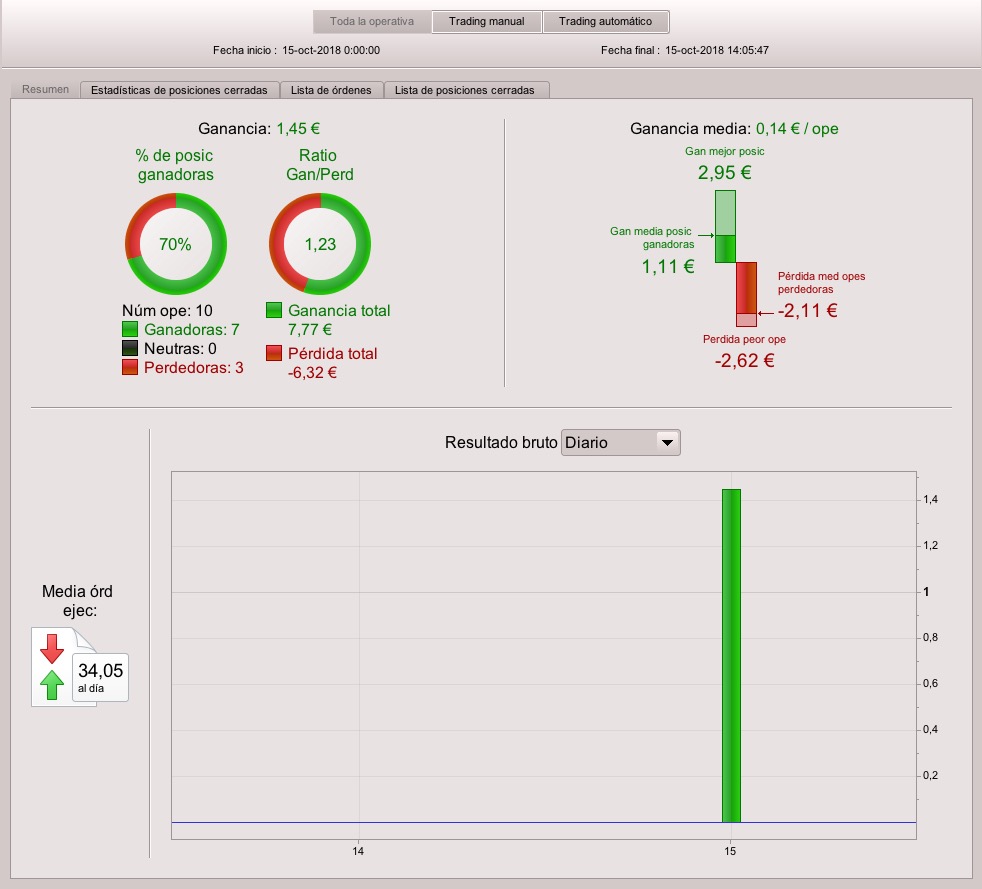
Task: Click the green bar for day 15
Action: pos(731,655)
